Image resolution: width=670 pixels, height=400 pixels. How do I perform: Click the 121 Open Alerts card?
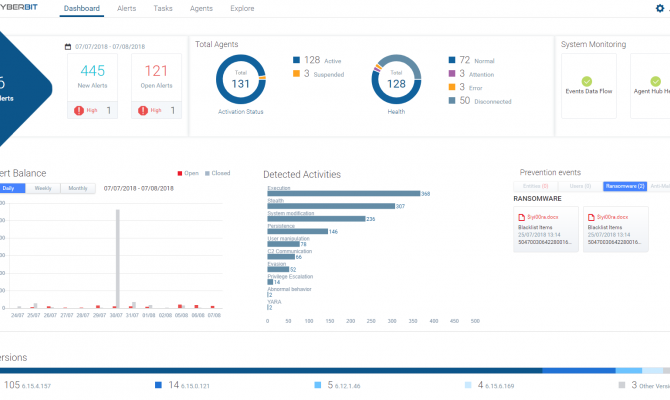pyautogui.click(x=156, y=86)
